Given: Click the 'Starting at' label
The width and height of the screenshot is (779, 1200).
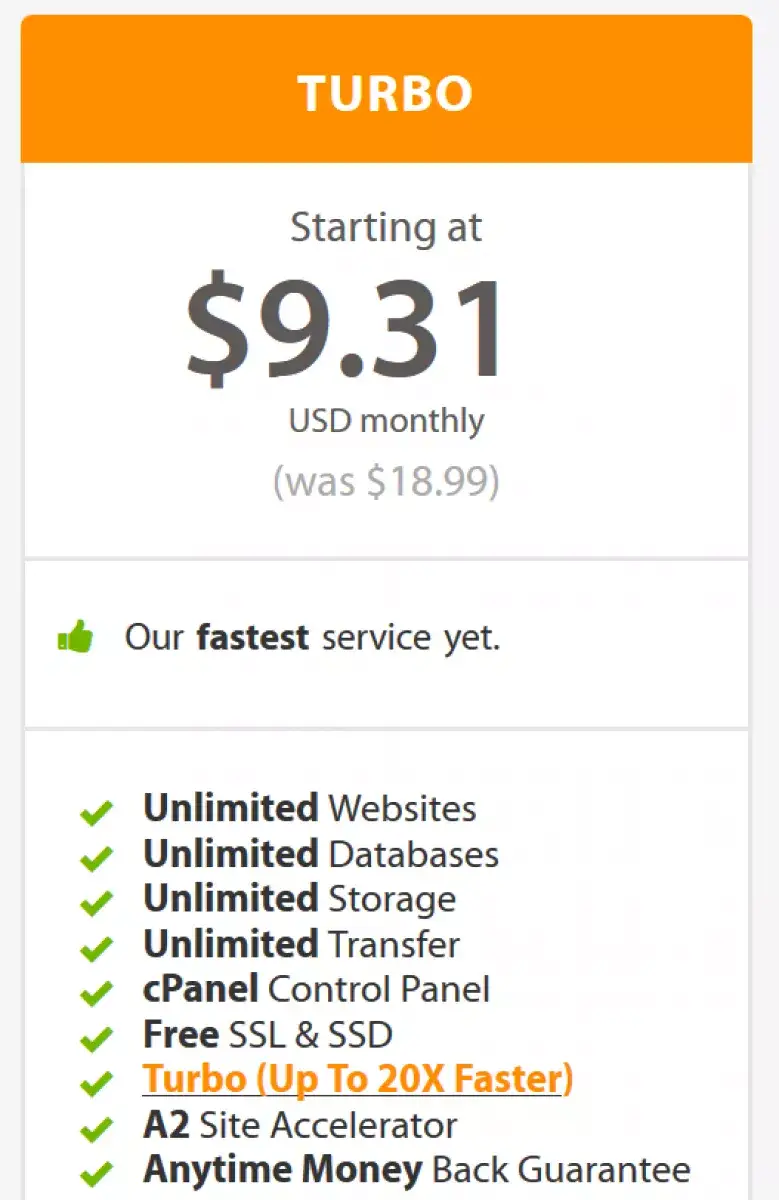Looking at the screenshot, I should [x=386, y=229].
